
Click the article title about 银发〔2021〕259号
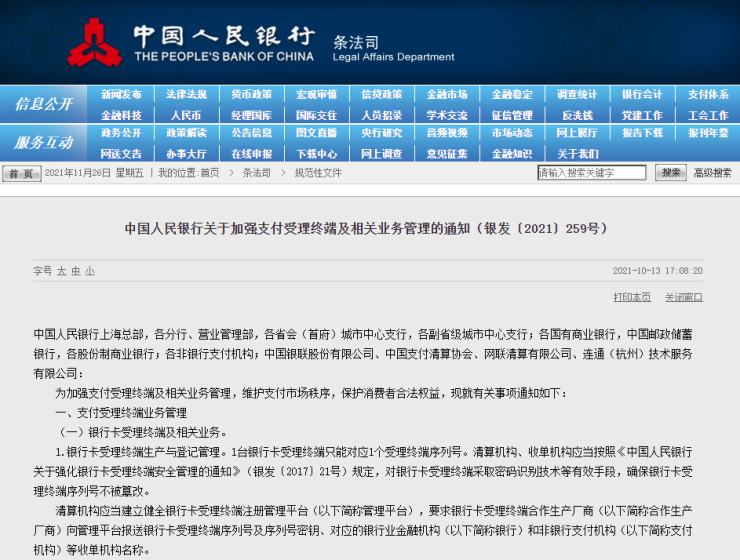[367, 229]
